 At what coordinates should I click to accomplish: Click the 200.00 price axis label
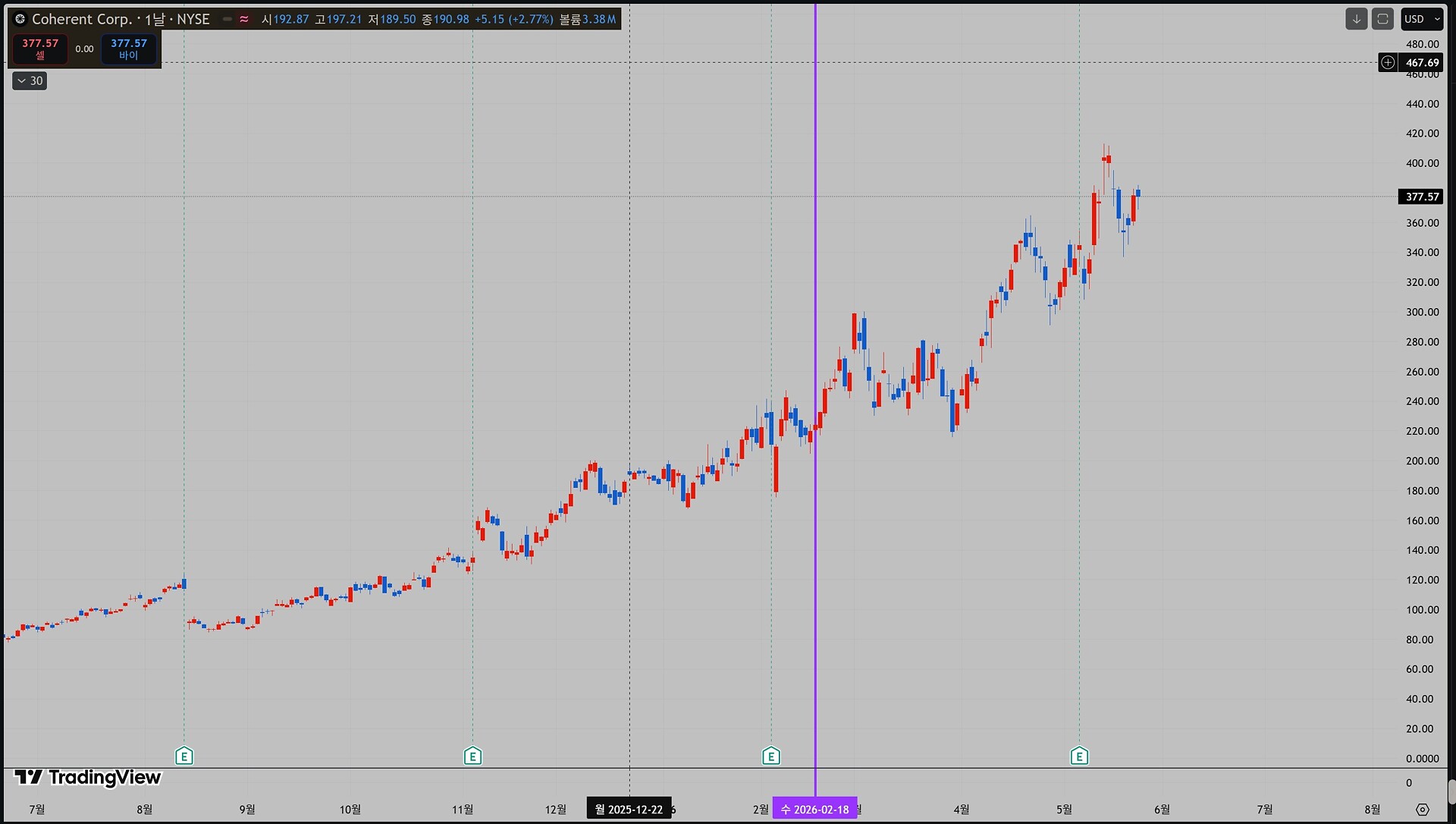click(x=1422, y=461)
